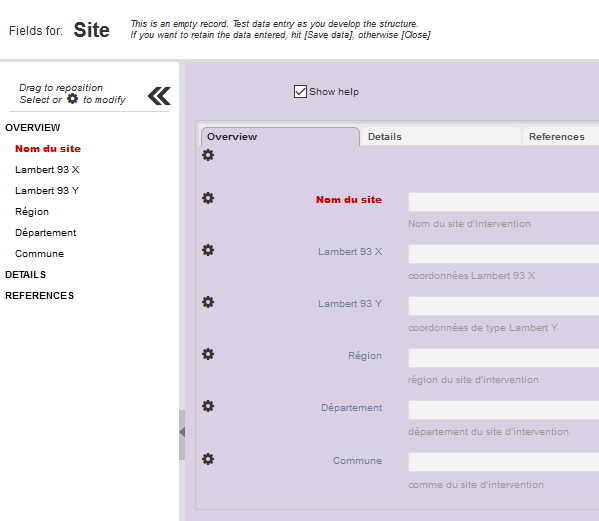
Task: Expand the REFERENCES section in sidebar
Action: tap(39, 296)
